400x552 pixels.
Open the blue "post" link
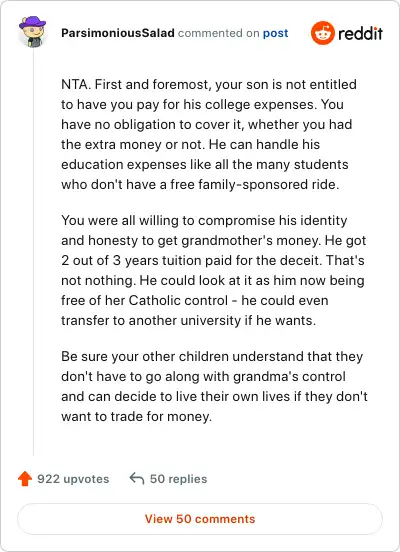pos(275,33)
